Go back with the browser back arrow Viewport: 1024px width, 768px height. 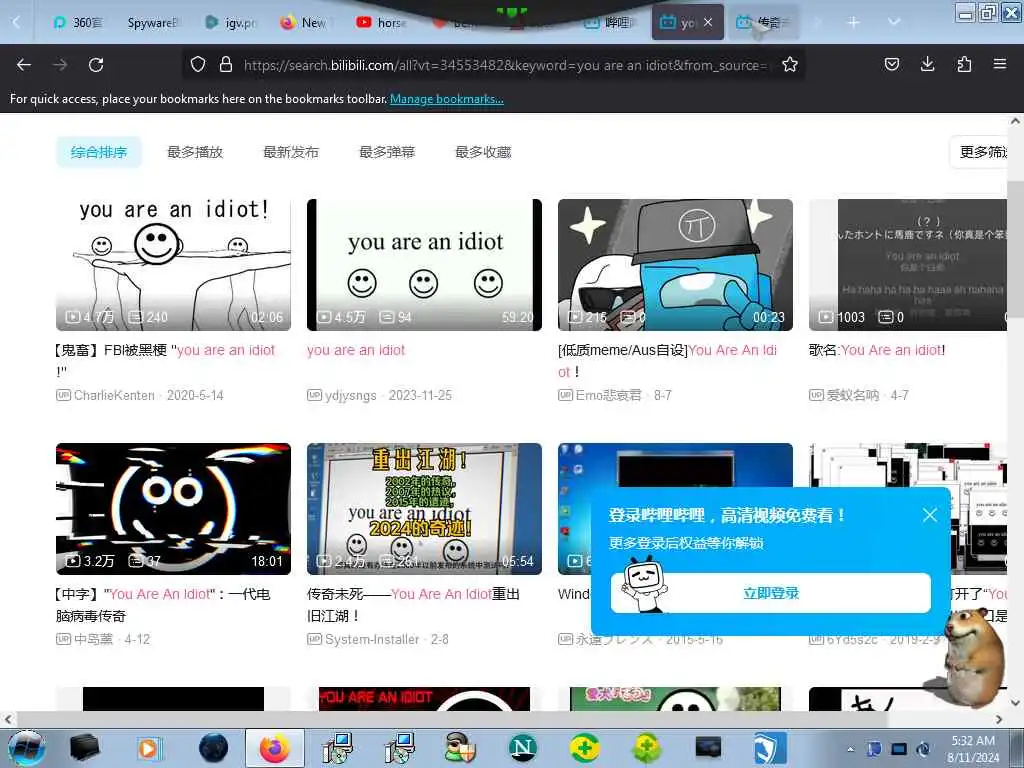click(x=24, y=65)
